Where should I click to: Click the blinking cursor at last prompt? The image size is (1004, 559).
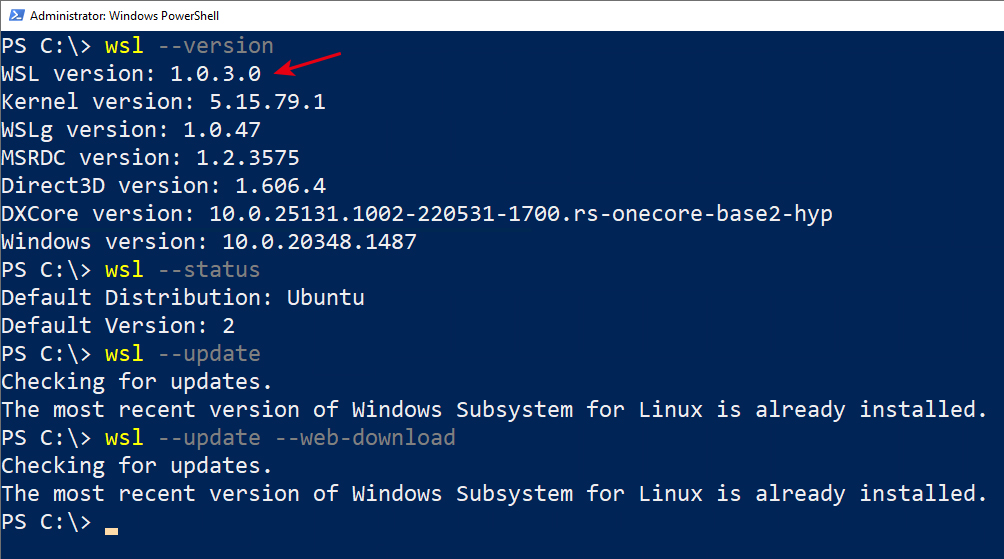[x=111, y=531]
